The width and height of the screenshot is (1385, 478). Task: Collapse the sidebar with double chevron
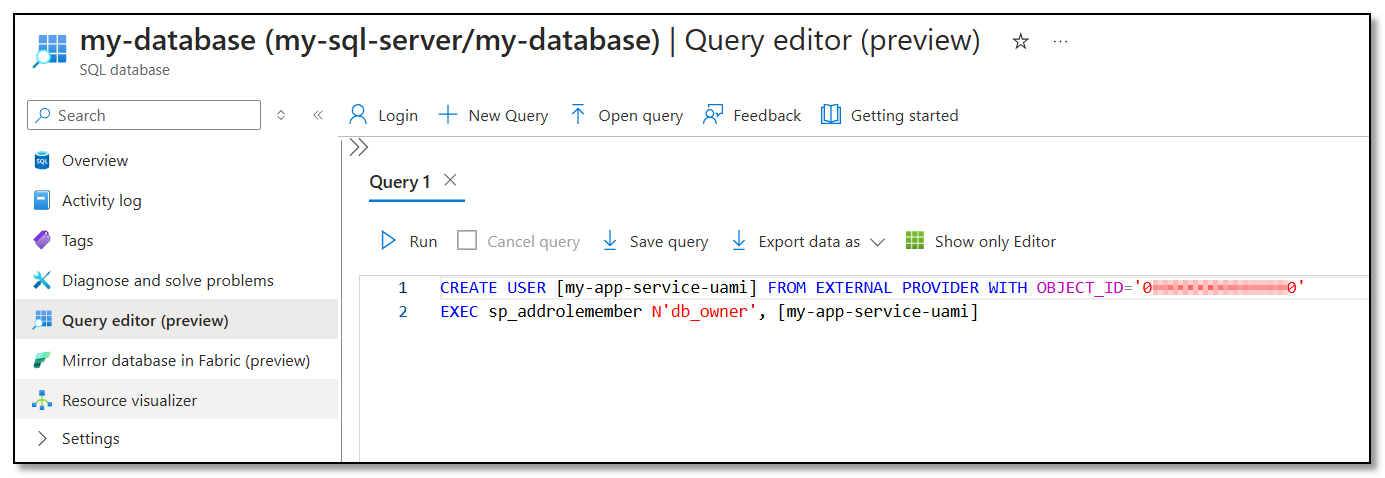click(318, 115)
